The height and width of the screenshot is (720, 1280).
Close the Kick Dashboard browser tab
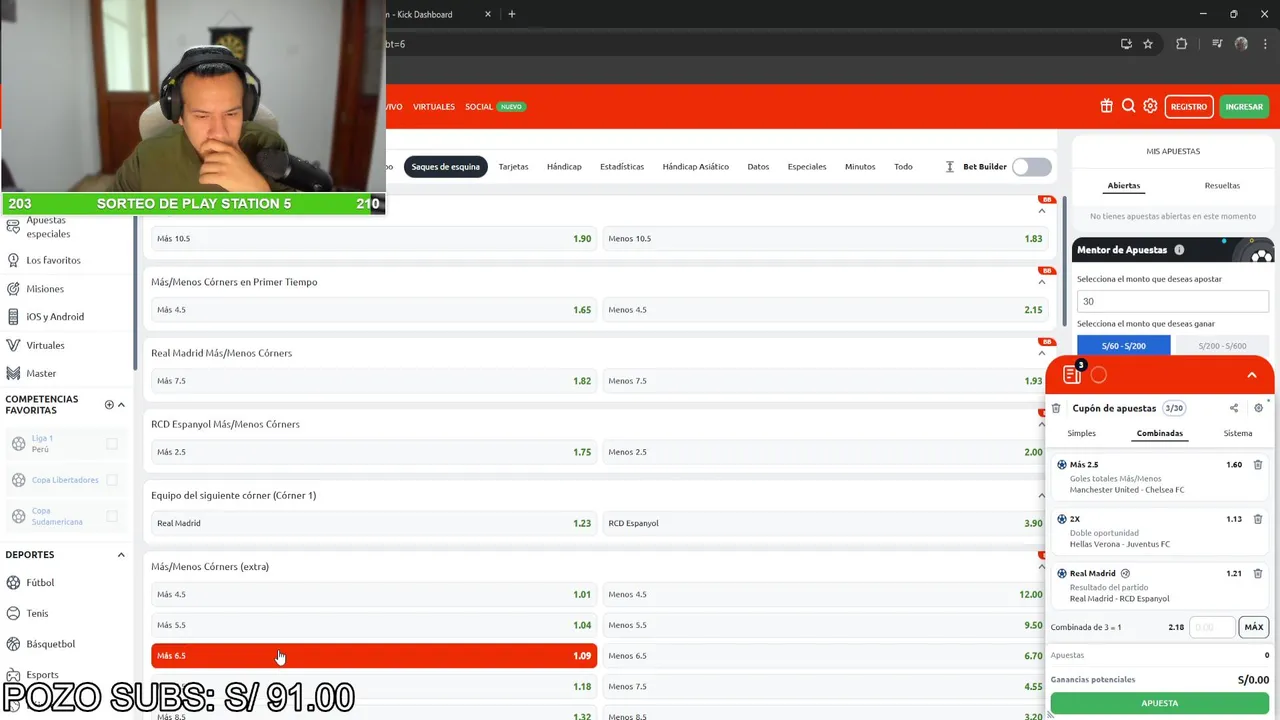[488, 14]
